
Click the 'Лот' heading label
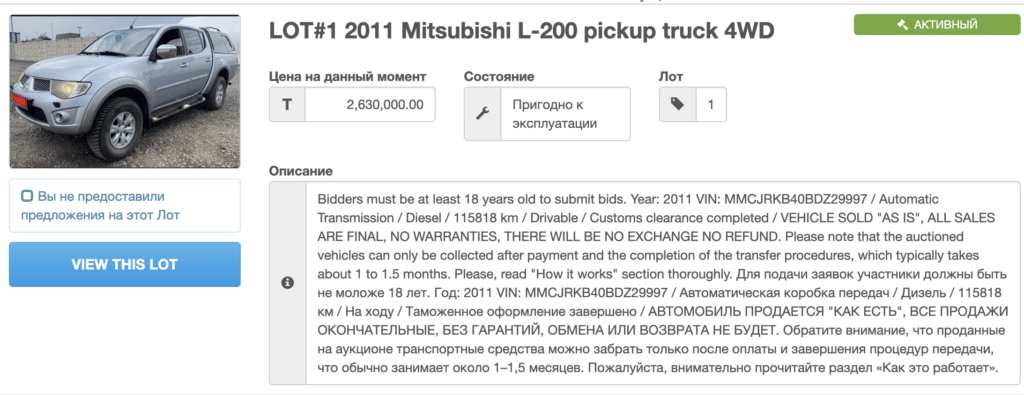point(671,76)
